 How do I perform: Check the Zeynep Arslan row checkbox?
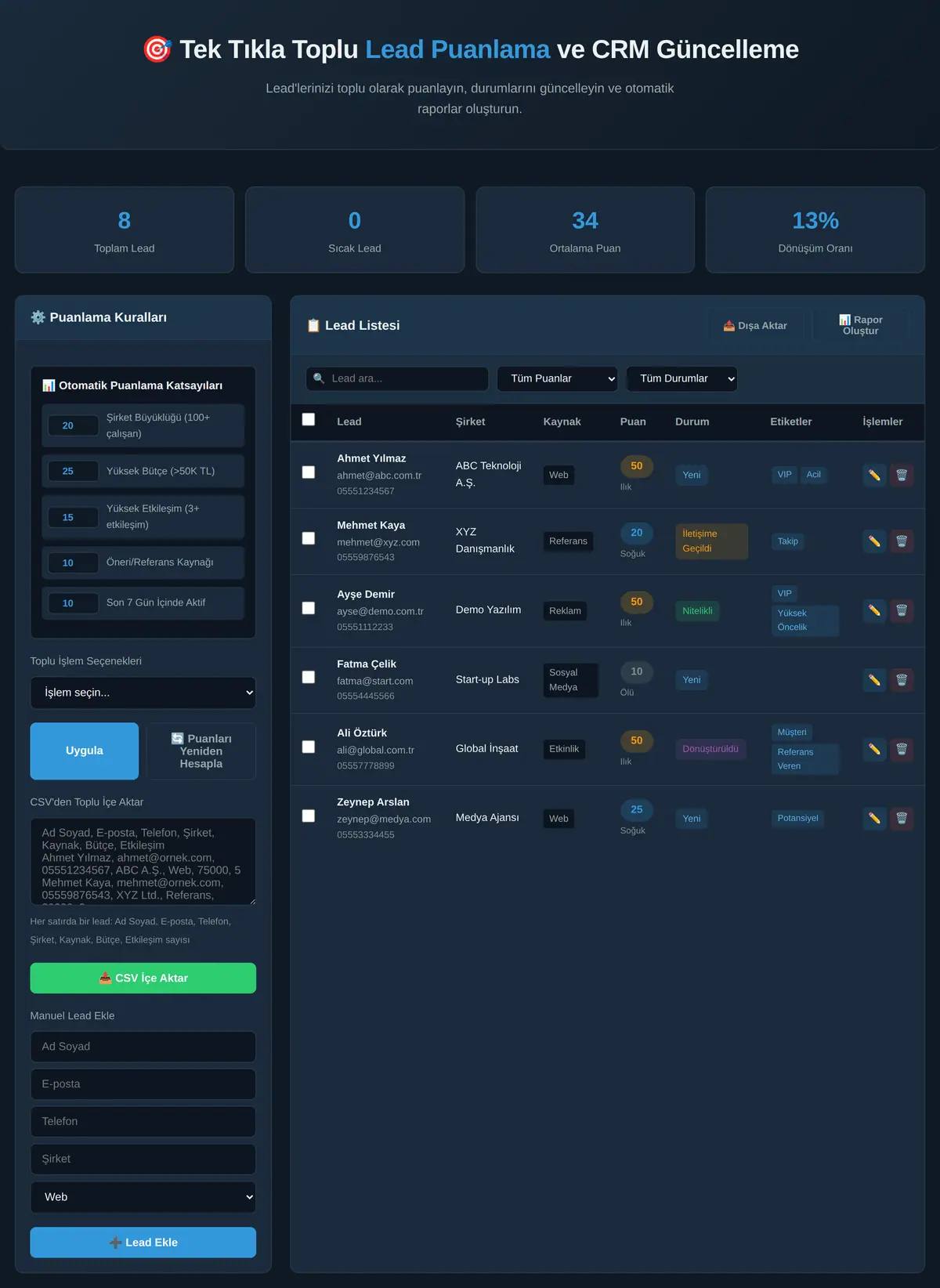[309, 816]
